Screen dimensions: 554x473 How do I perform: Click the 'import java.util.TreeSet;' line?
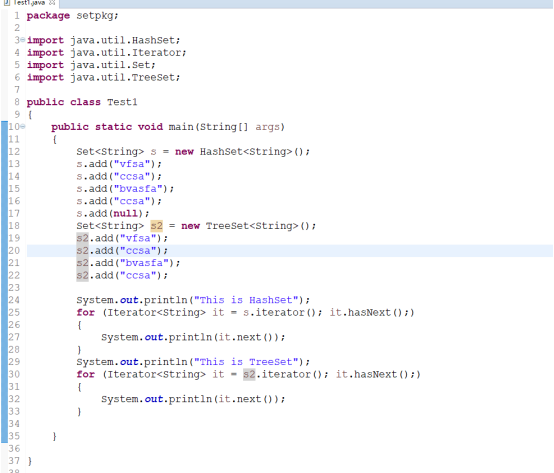point(104,77)
